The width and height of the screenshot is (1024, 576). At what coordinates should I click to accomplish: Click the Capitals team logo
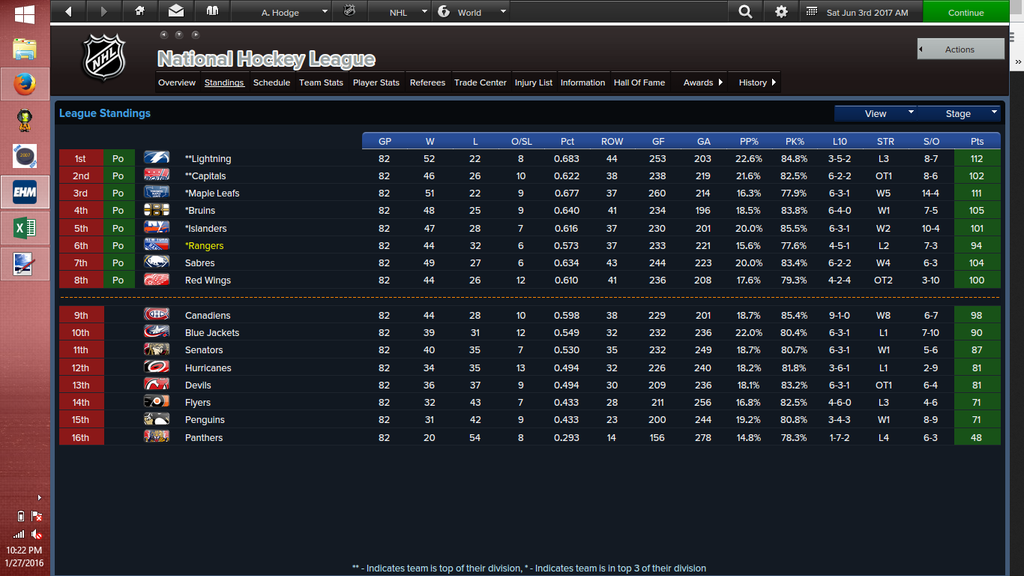coord(157,175)
